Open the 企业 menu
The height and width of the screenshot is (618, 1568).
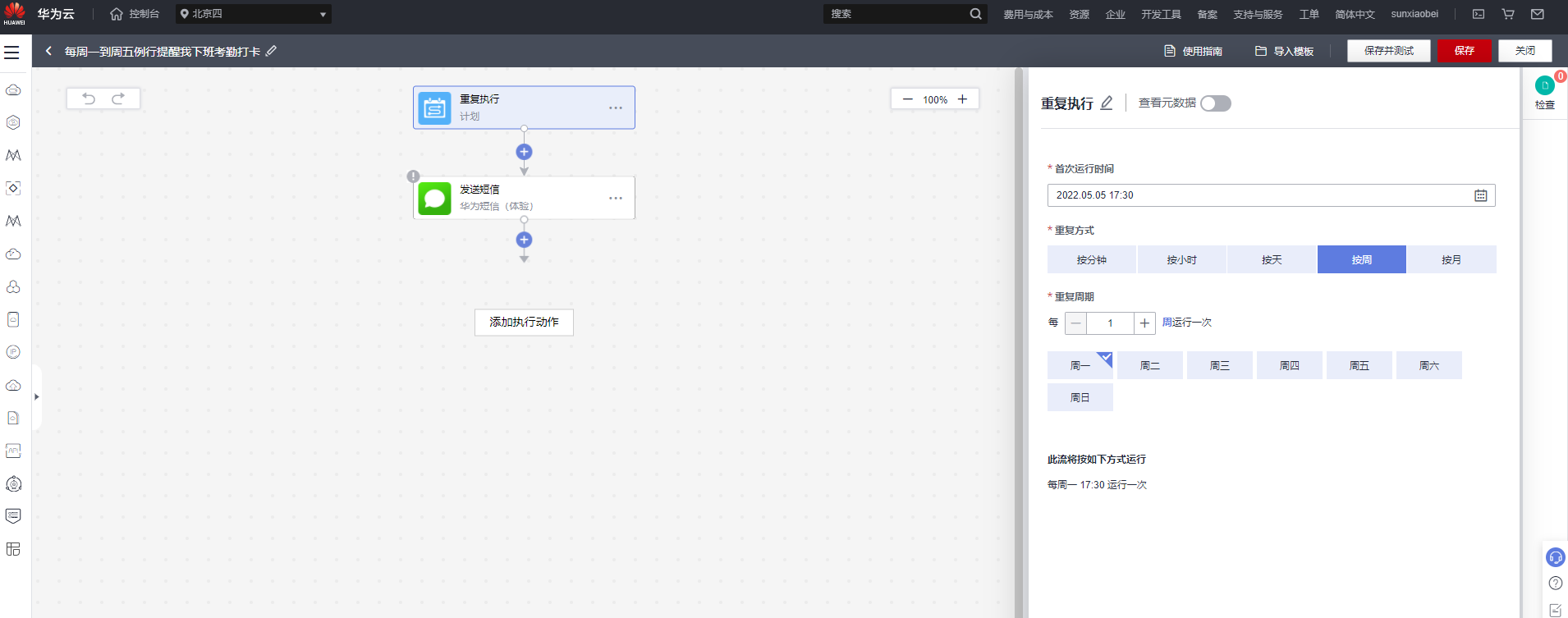click(x=1116, y=14)
